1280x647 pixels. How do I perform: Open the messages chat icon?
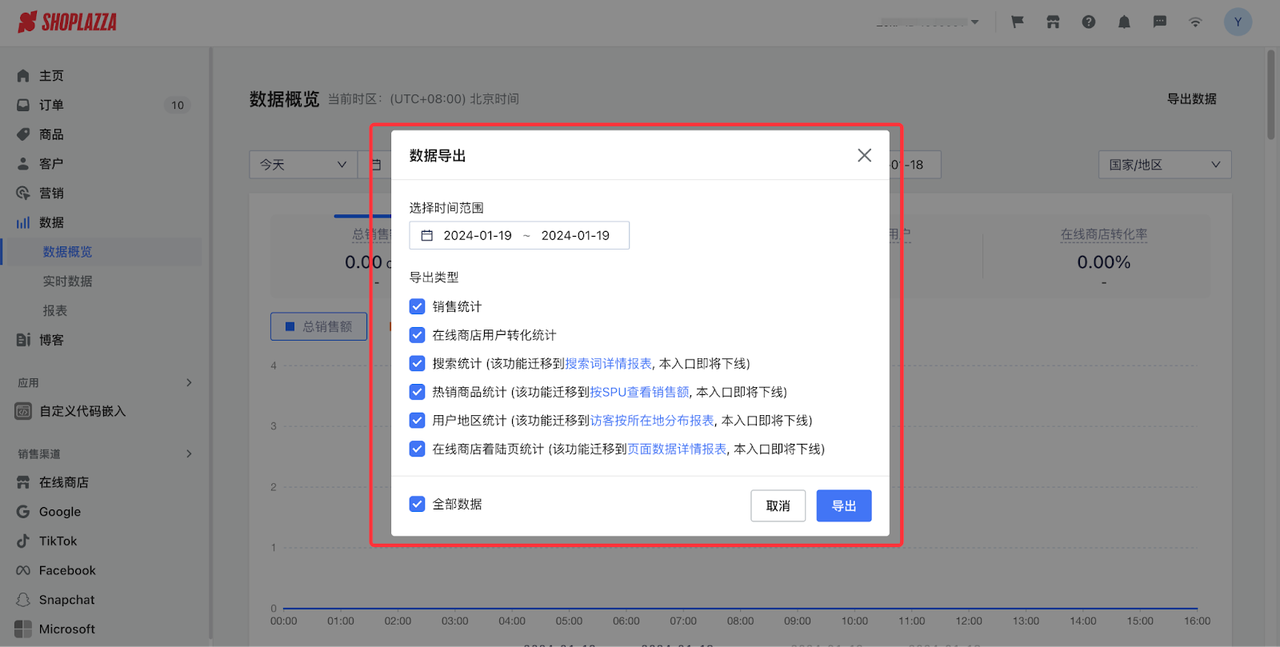pos(1159,21)
